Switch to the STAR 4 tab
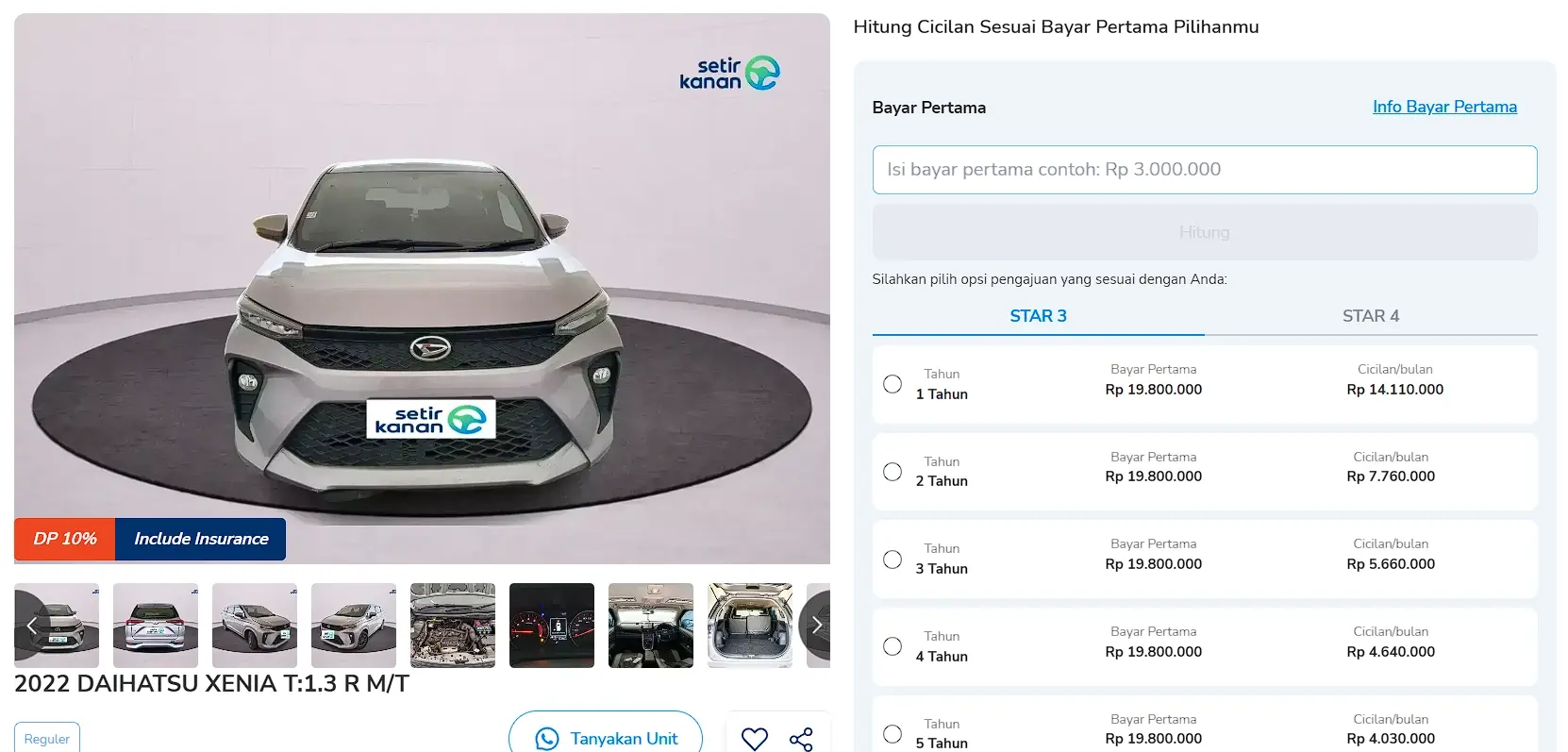 click(x=1371, y=316)
